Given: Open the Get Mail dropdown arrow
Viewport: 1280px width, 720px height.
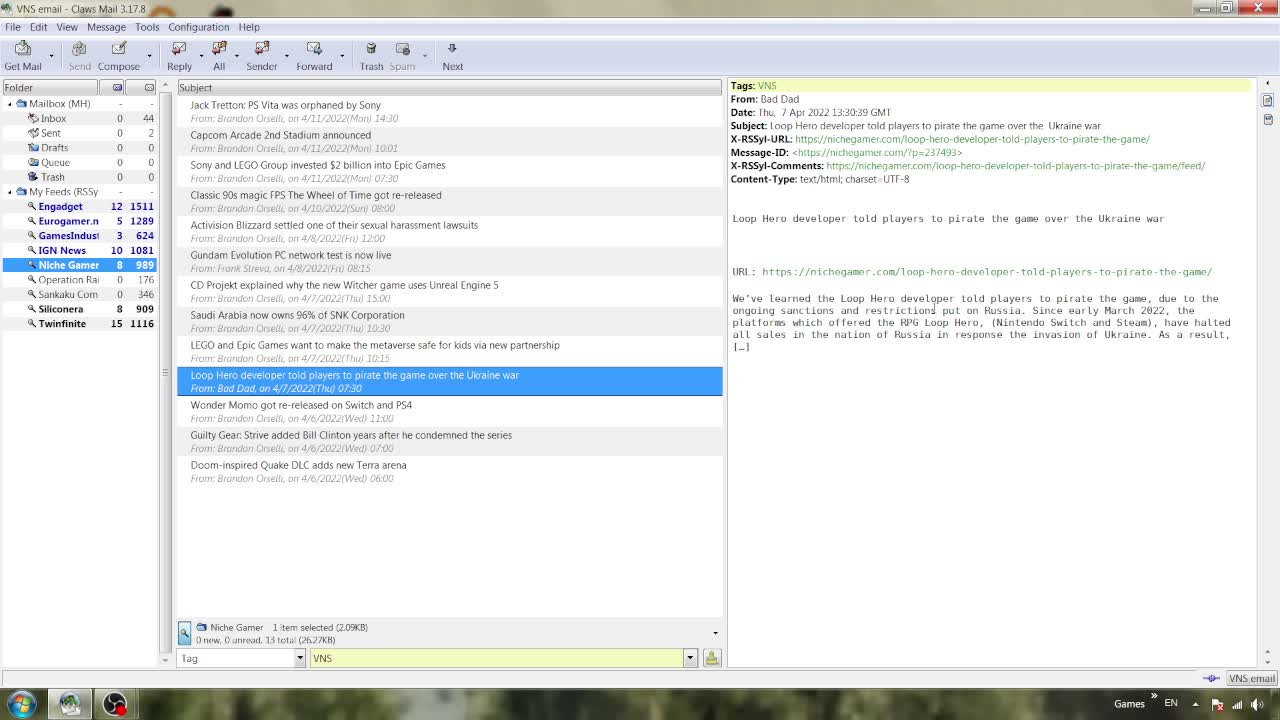Looking at the screenshot, I should pyautogui.click(x=52, y=56).
